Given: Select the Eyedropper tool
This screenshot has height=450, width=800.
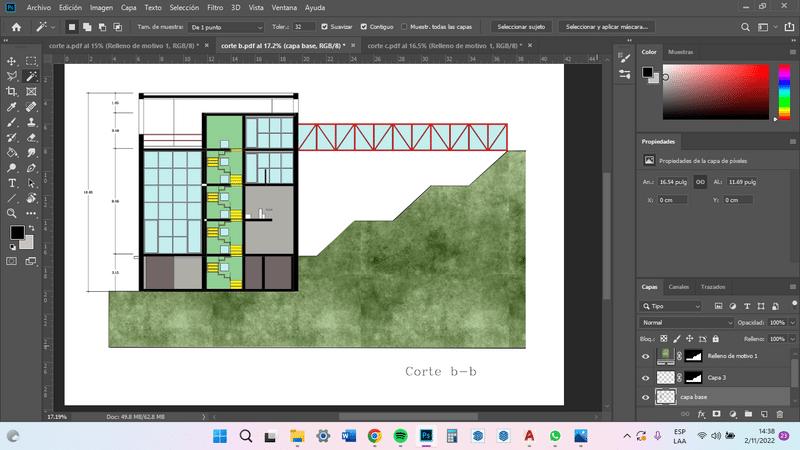Looking at the screenshot, I should (12, 105).
